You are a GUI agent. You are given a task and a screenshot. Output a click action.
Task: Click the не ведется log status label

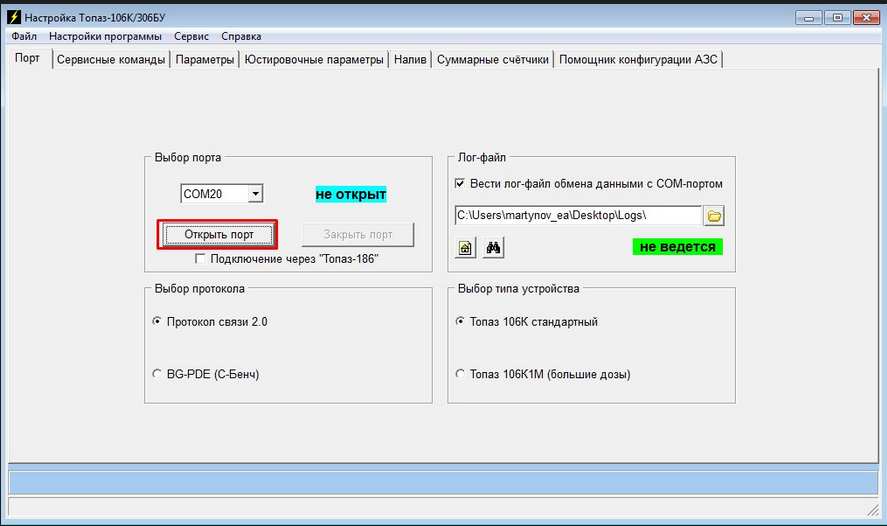point(677,247)
